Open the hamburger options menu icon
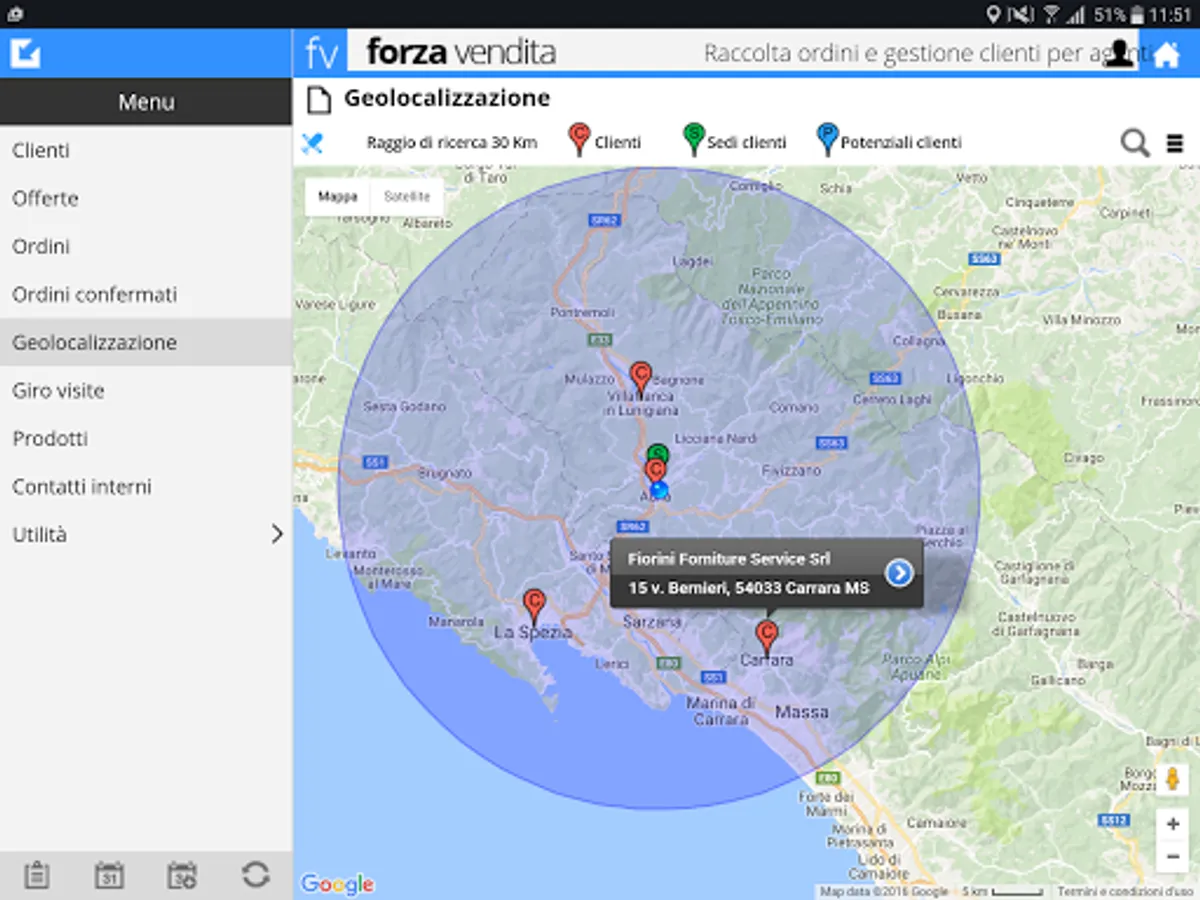This screenshot has width=1200, height=900. [1175, 144]
